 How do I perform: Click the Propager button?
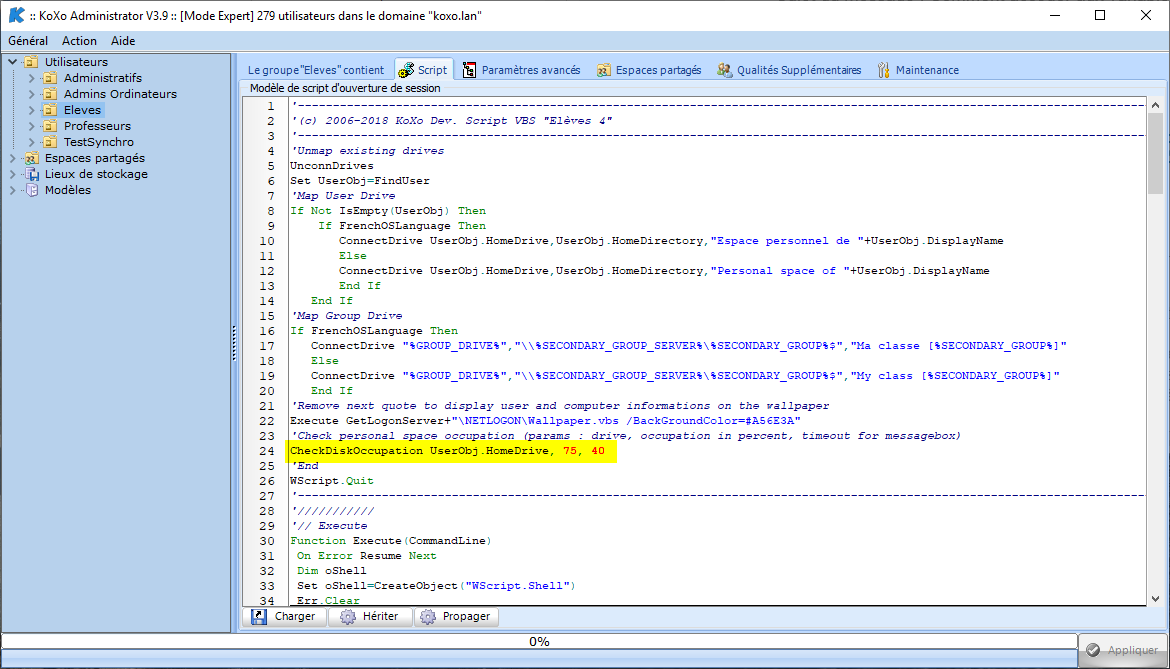point(457,617)
